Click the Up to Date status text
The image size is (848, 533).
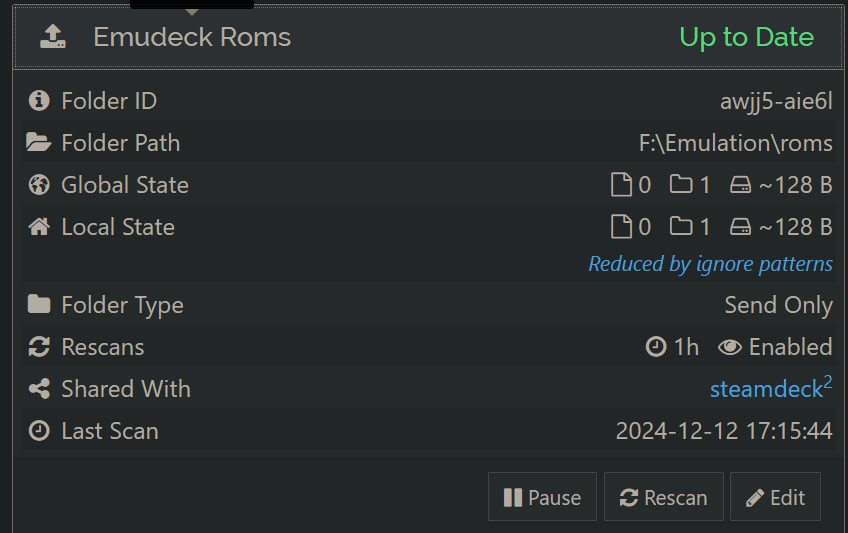pos(746,37)
